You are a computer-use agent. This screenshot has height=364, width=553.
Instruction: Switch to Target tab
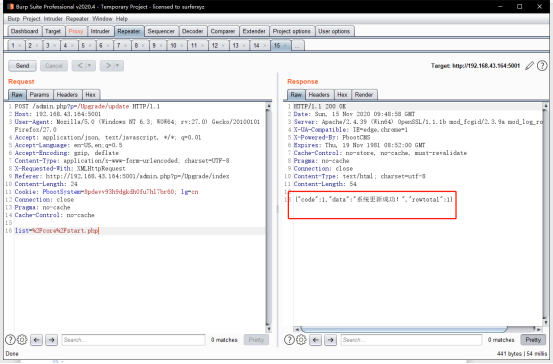[53, 31]
